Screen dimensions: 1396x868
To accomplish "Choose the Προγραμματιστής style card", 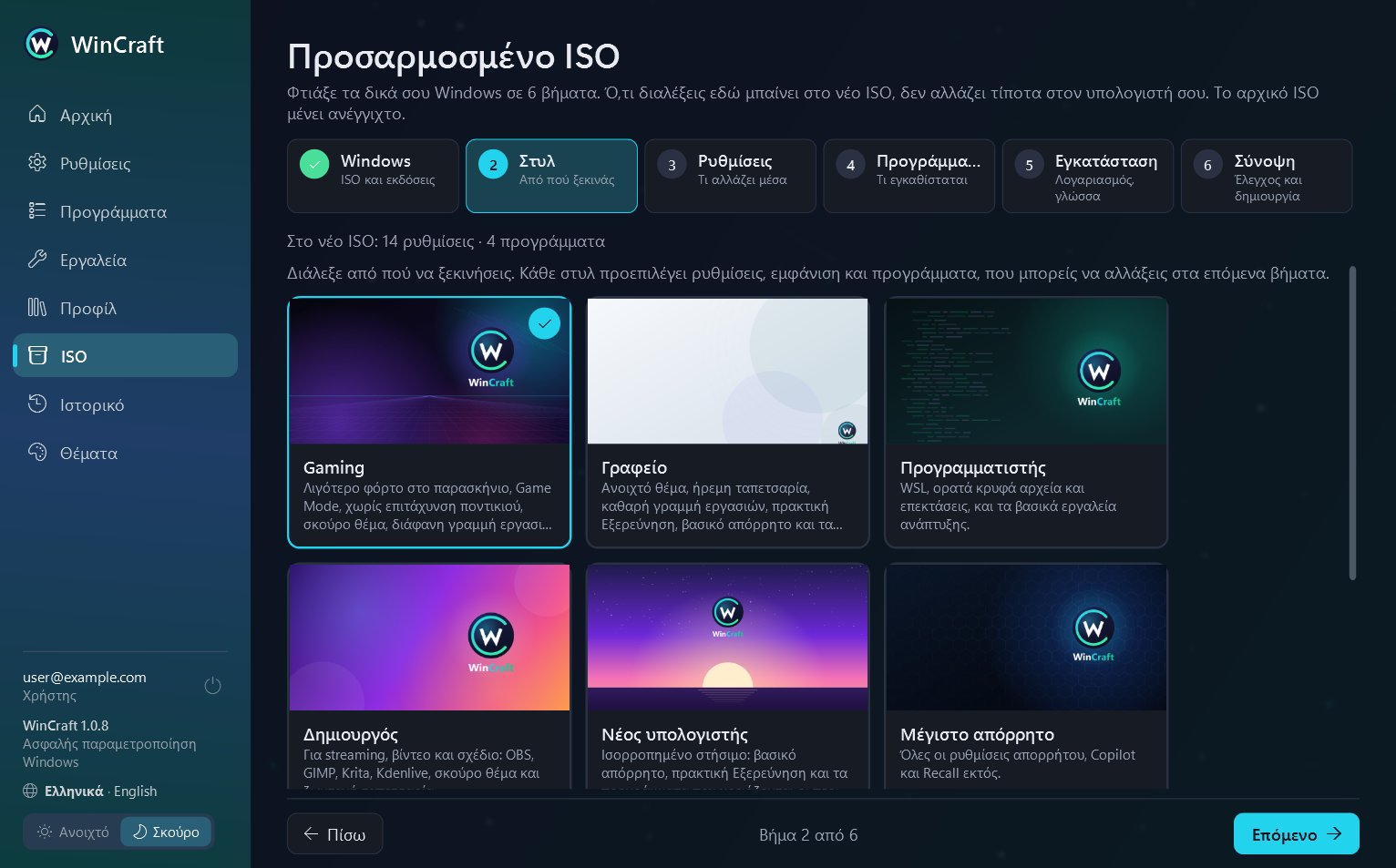I will tap(1026, 422).
